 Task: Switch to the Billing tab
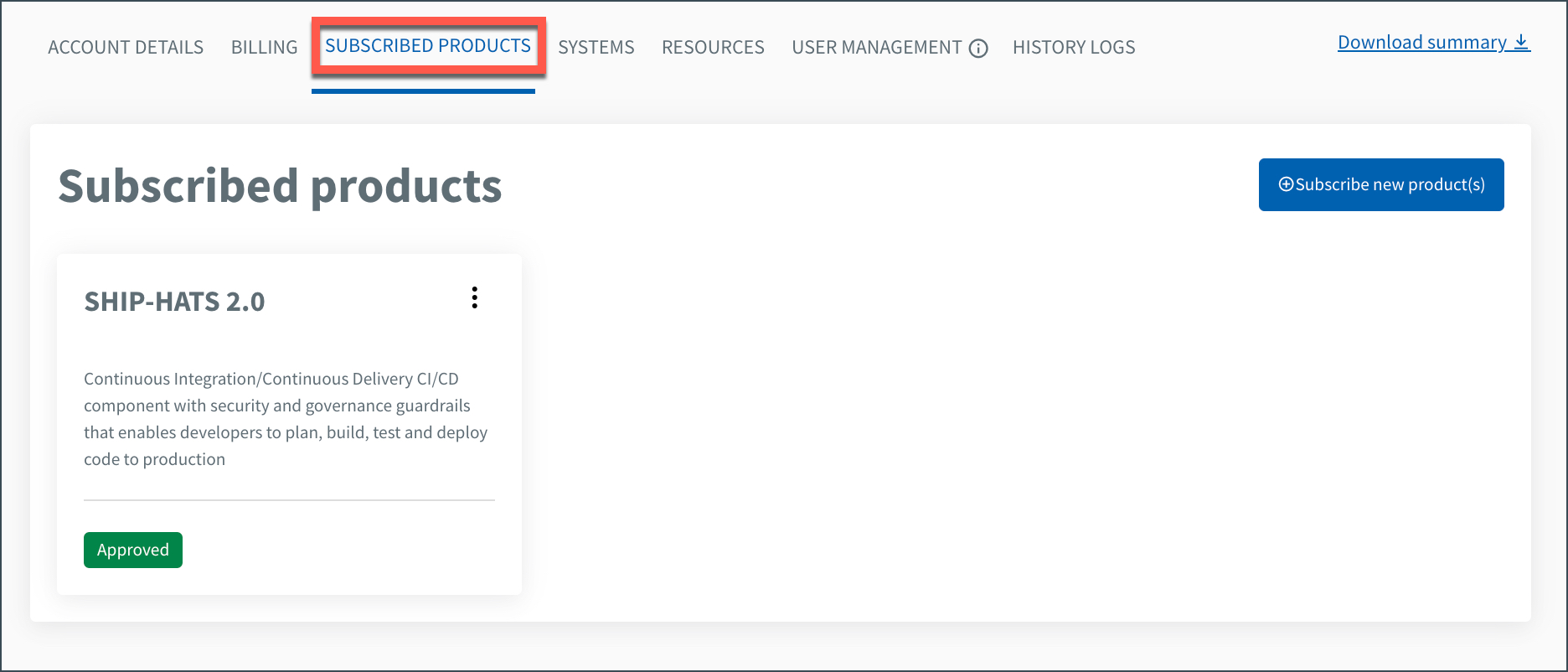(x=264, y=48)
